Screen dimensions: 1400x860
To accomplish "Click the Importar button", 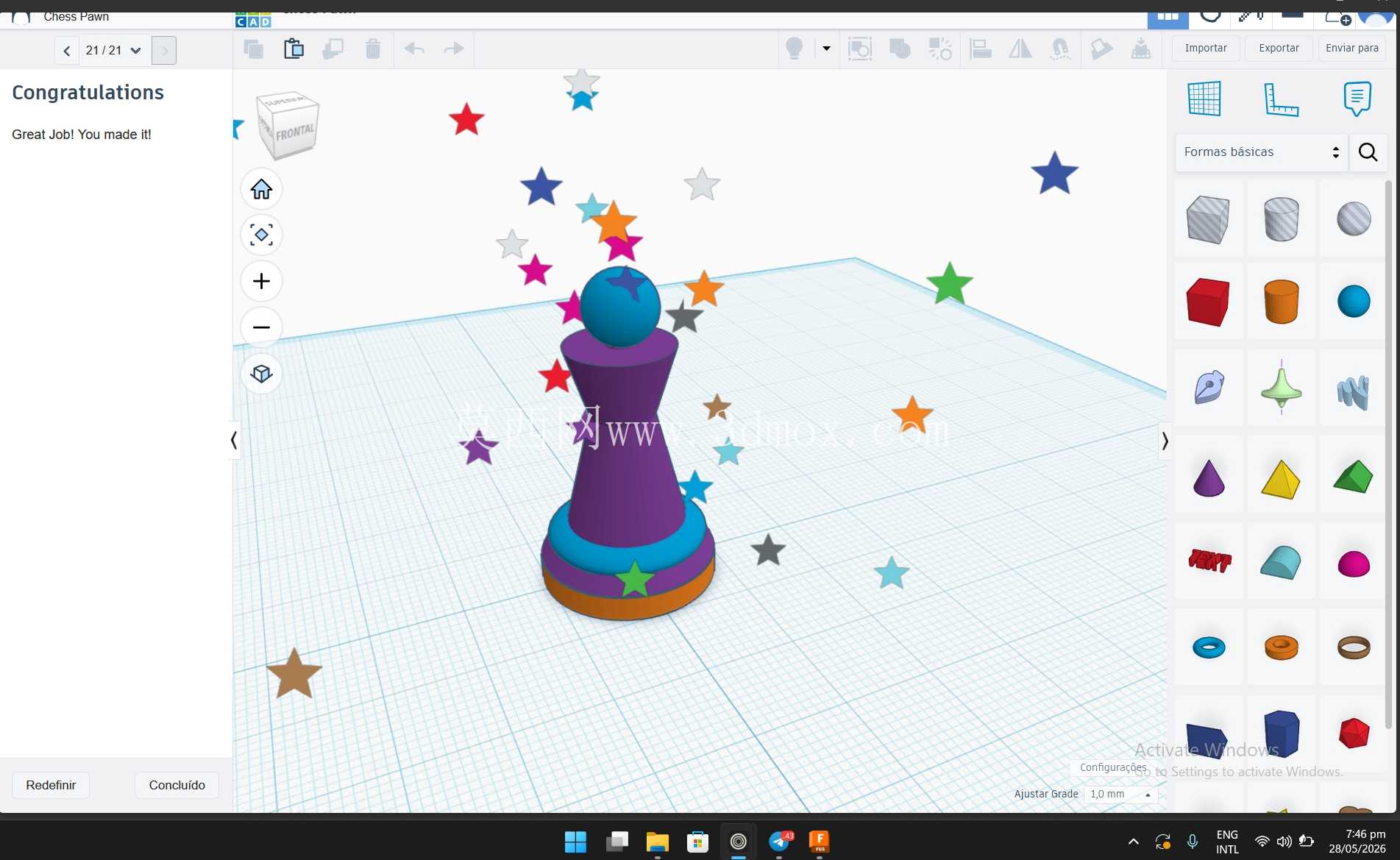I will (1206, 48).
